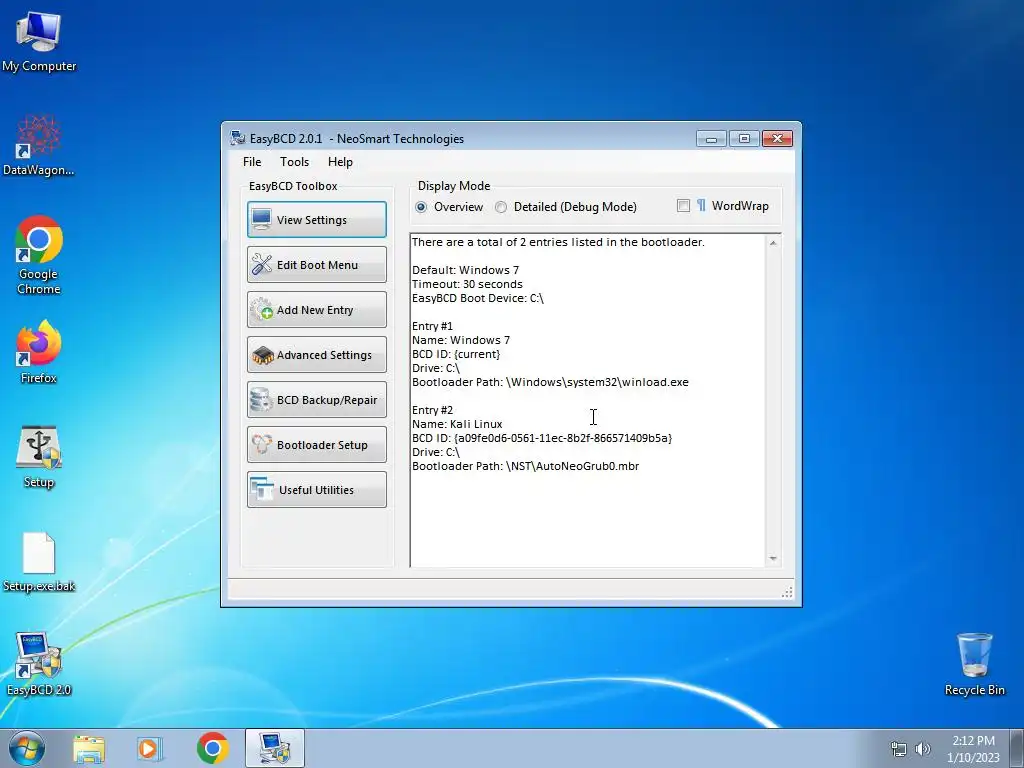Select the Setup desktop icon

coord(39,456)
